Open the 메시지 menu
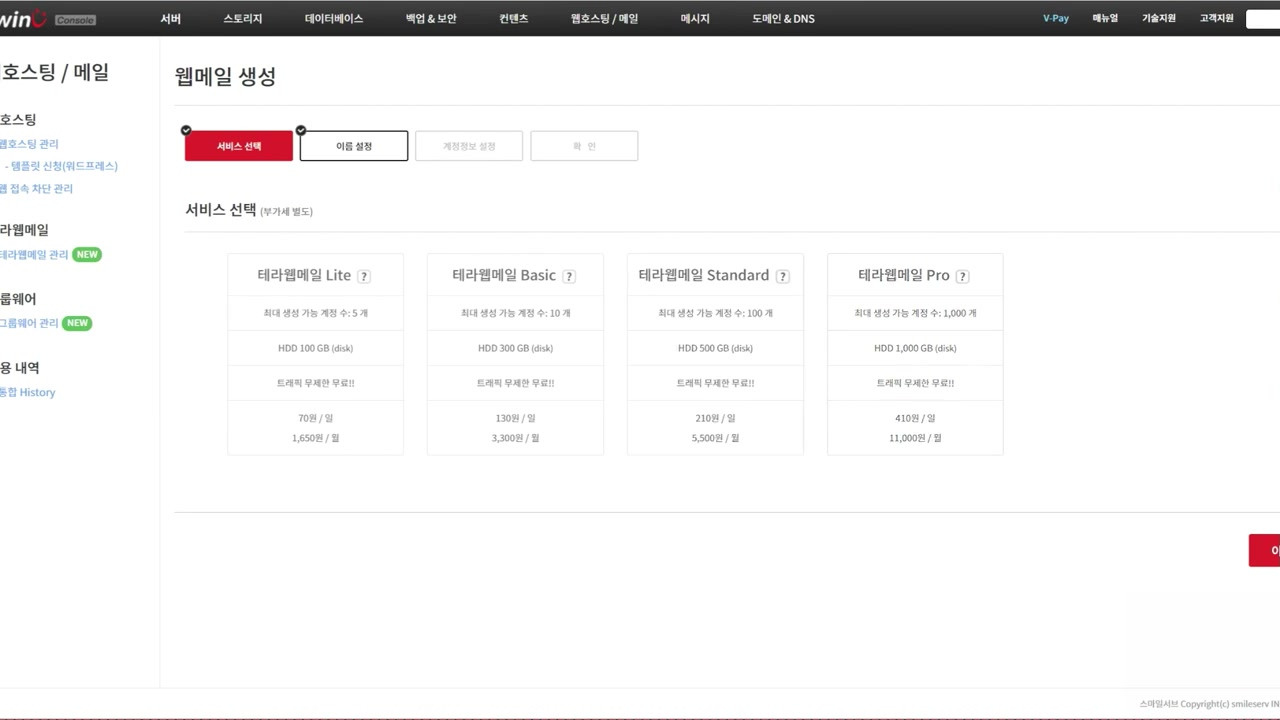The height and width of the screenshot is (720, 1280). [695, 19]
